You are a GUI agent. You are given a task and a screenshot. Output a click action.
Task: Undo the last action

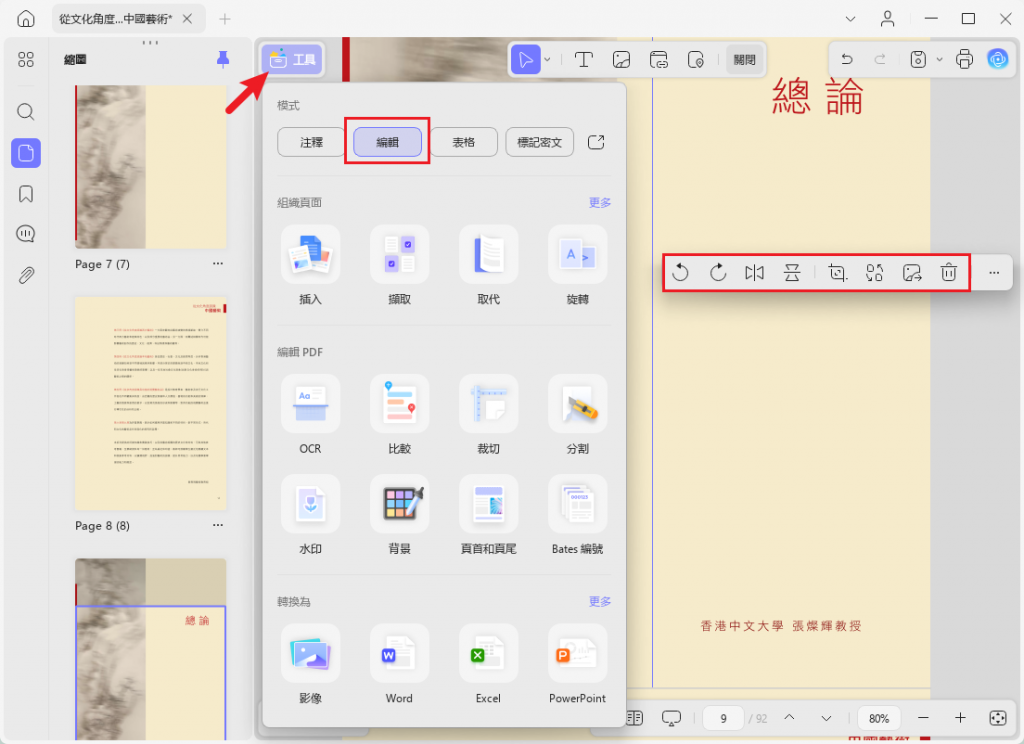click(x=847, y=59)
